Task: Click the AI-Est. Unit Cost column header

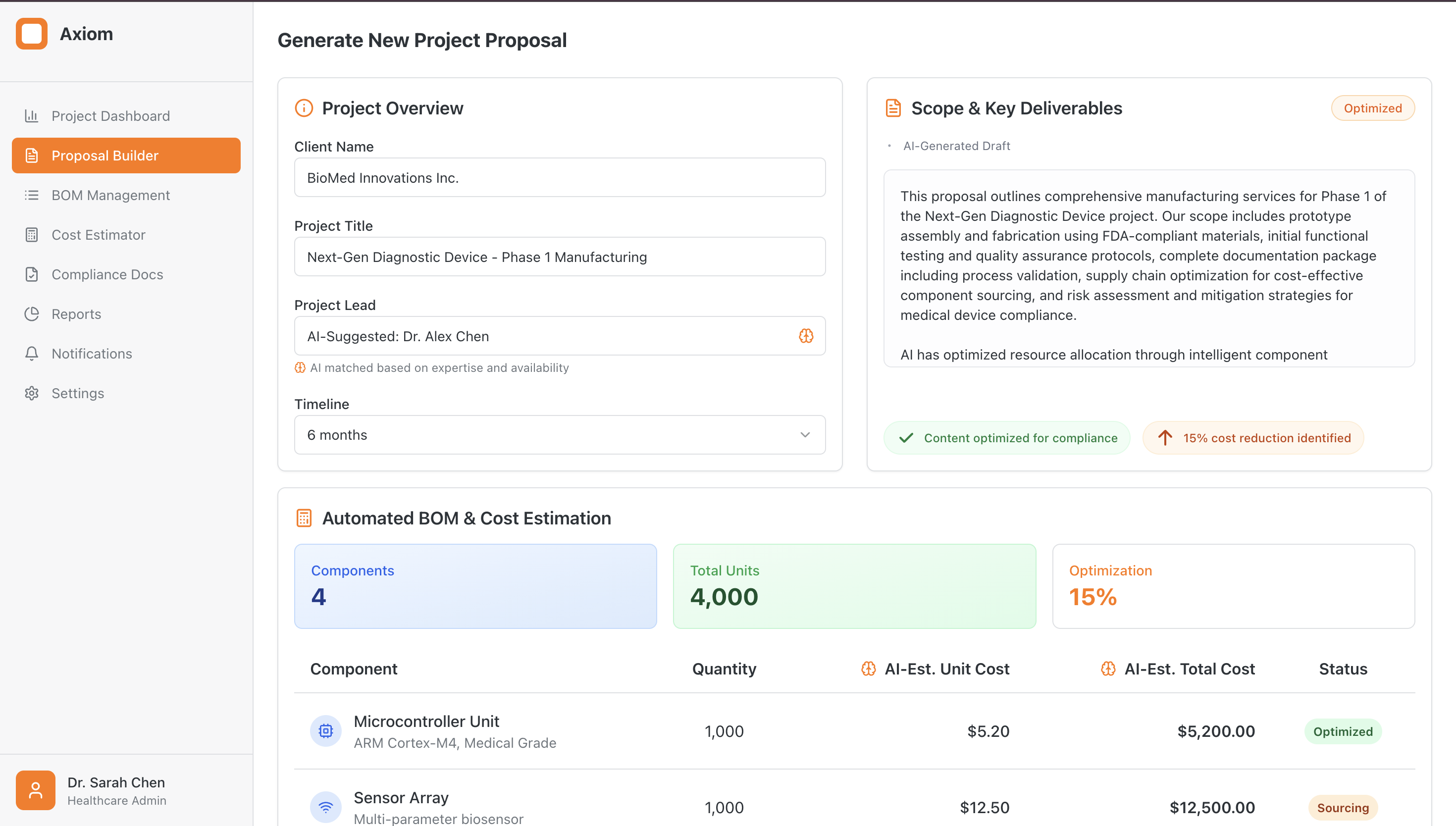Action: click(x=947, y=669)
